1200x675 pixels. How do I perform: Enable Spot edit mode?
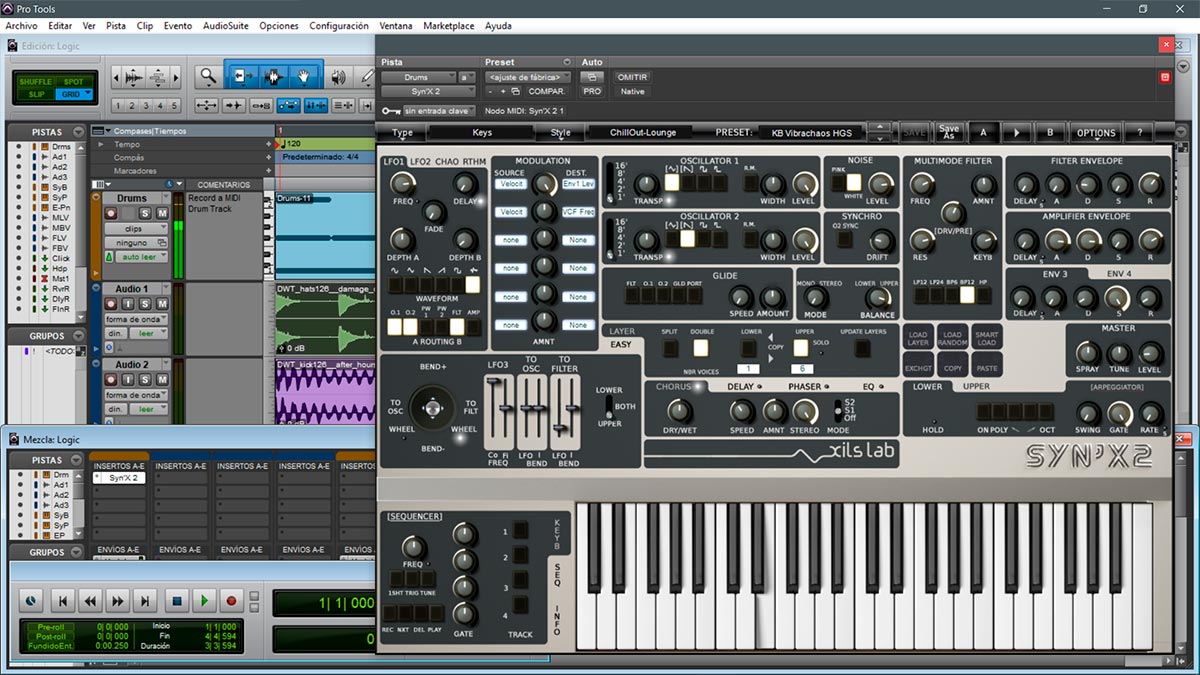[74, 82]
